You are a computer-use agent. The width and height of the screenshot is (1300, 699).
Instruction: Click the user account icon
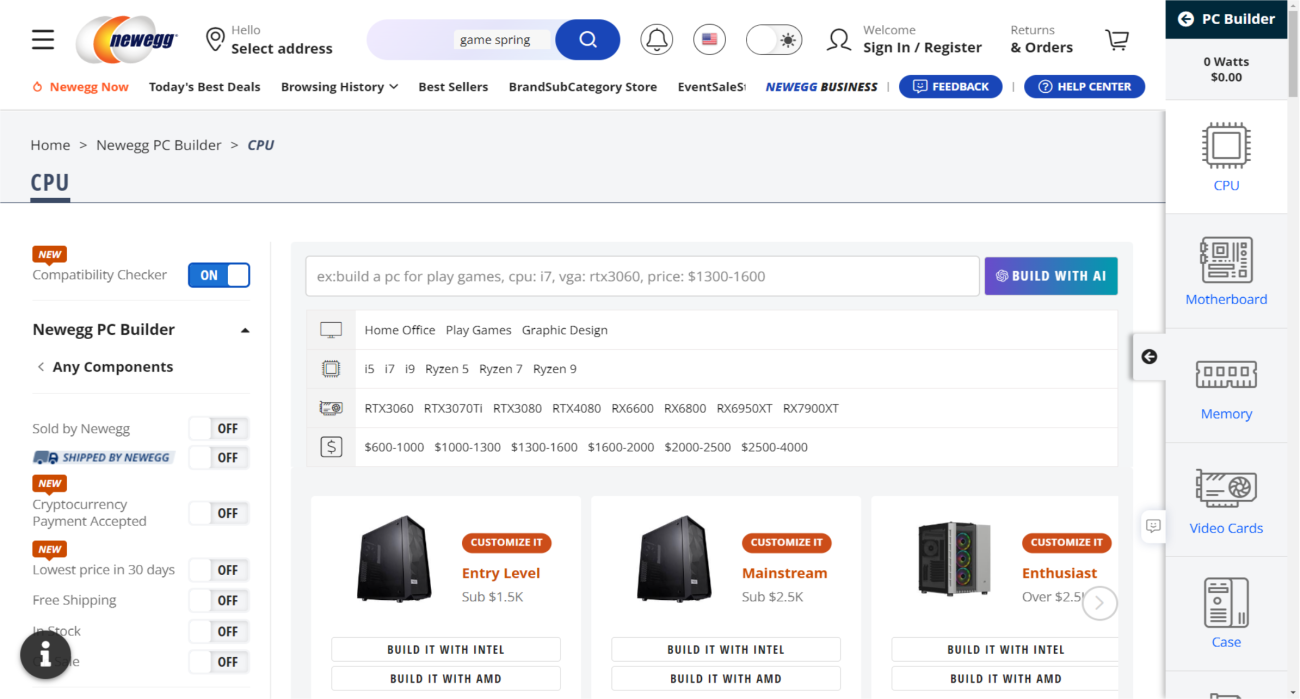tap(839, 40)
